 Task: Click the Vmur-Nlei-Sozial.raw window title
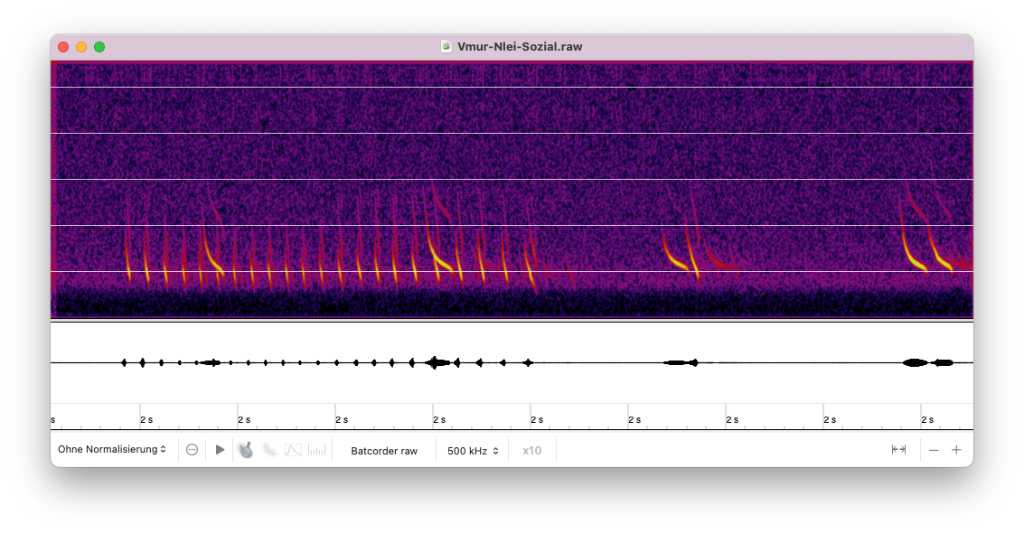[519, 46]
